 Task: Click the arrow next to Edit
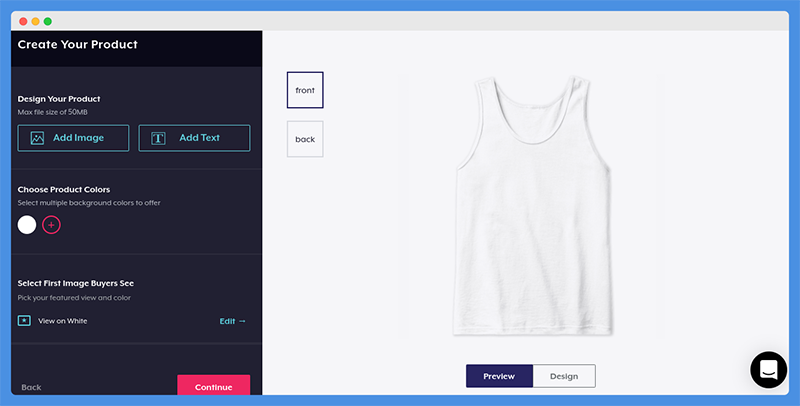242,321
